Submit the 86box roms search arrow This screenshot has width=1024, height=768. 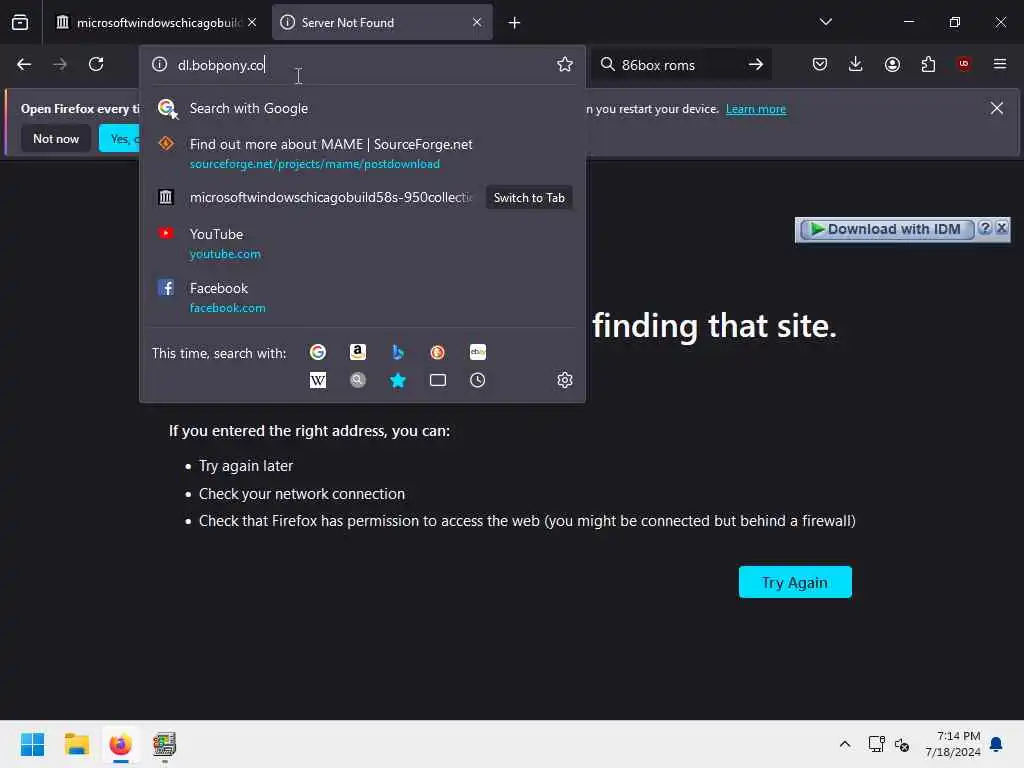(x=756, y=64)
